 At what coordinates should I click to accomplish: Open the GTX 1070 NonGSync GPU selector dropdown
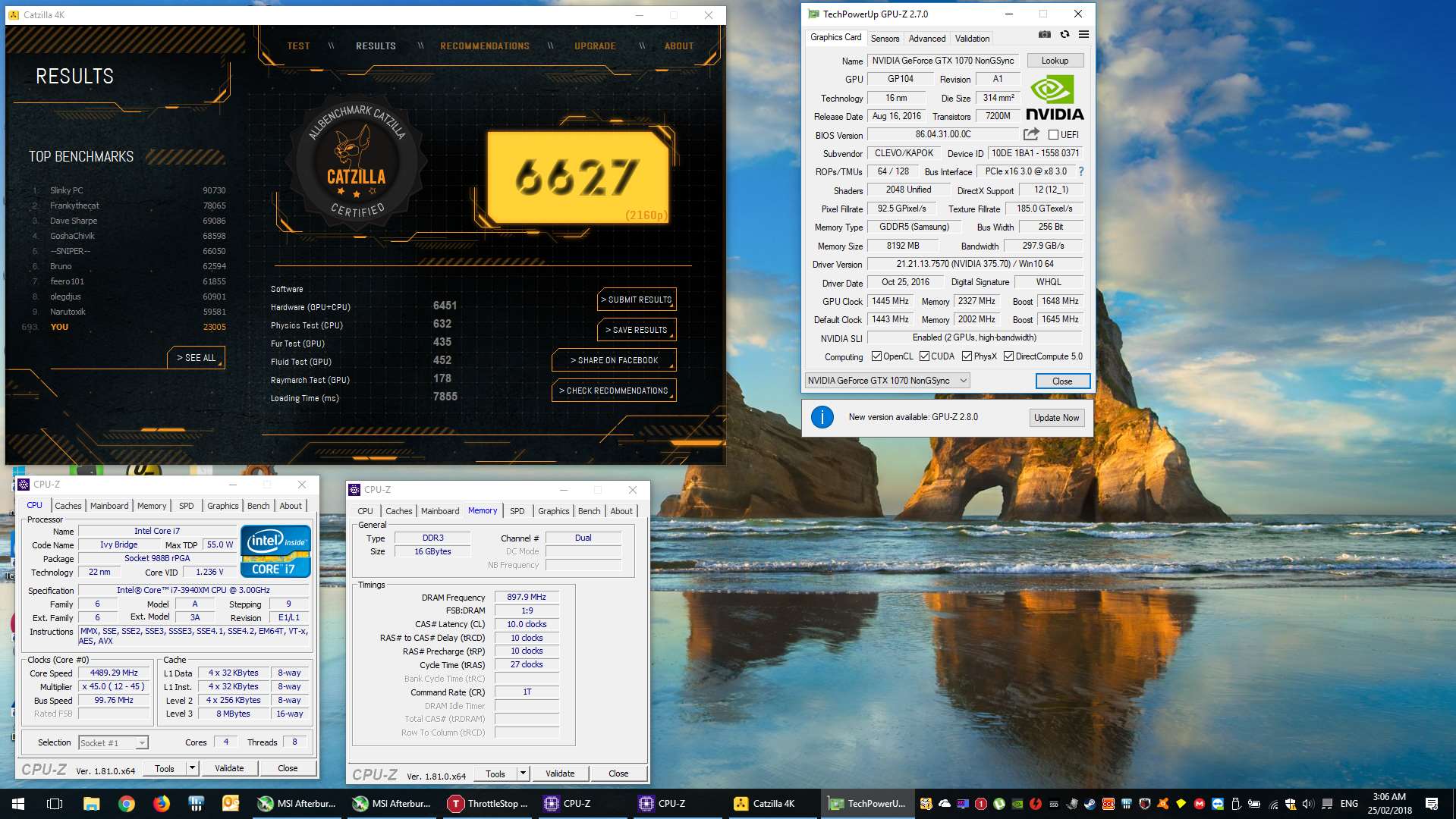[x=887, y=381]
